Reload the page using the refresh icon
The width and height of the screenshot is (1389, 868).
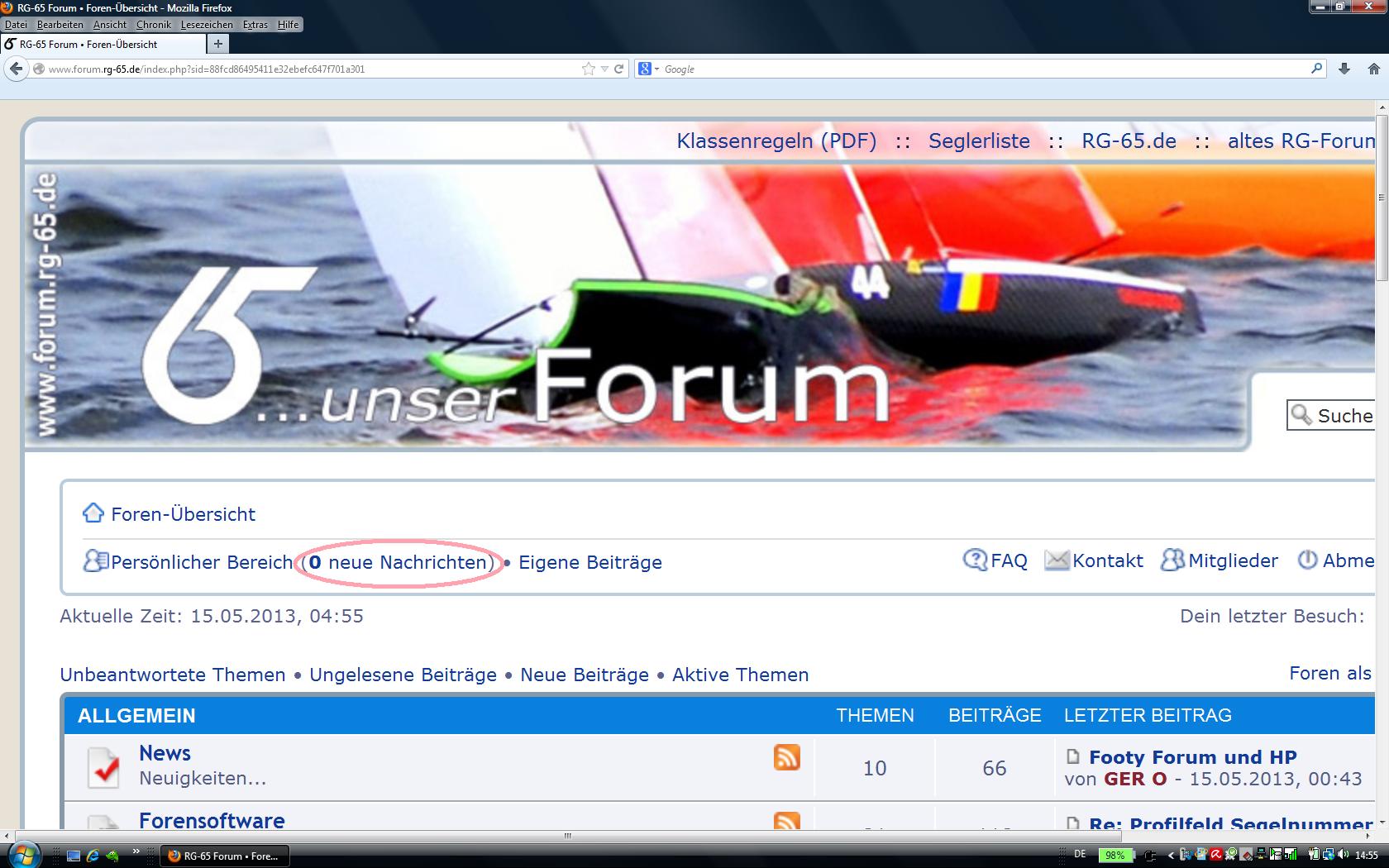[618, 69]
